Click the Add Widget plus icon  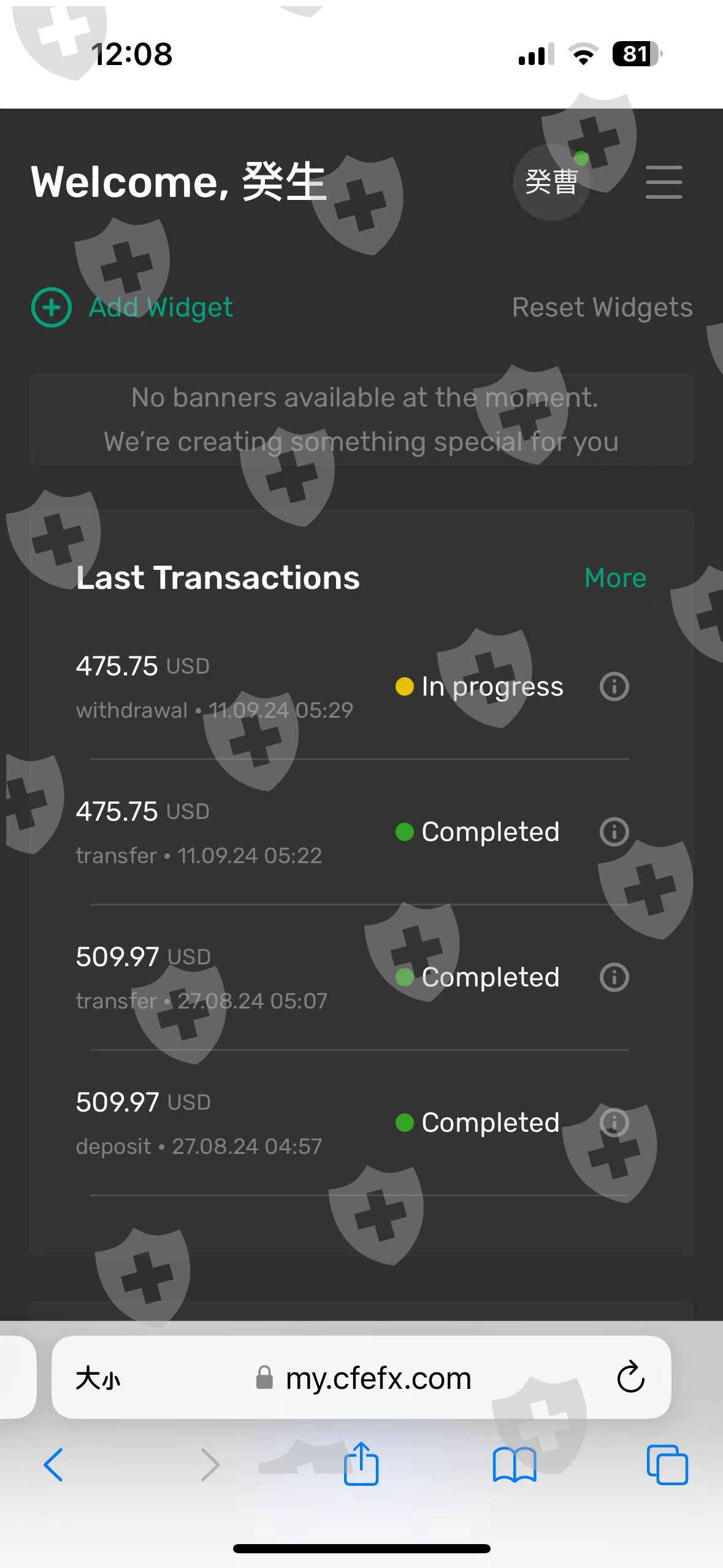tap(52, 307)
